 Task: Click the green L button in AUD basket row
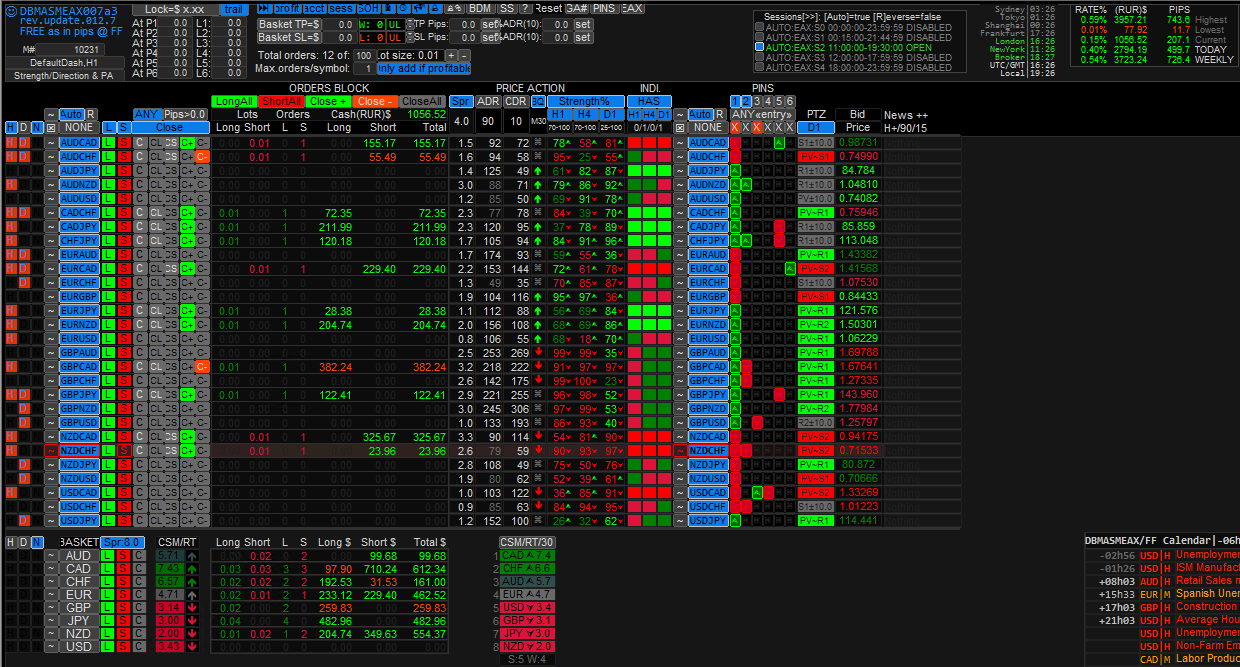tap(108, 555)
